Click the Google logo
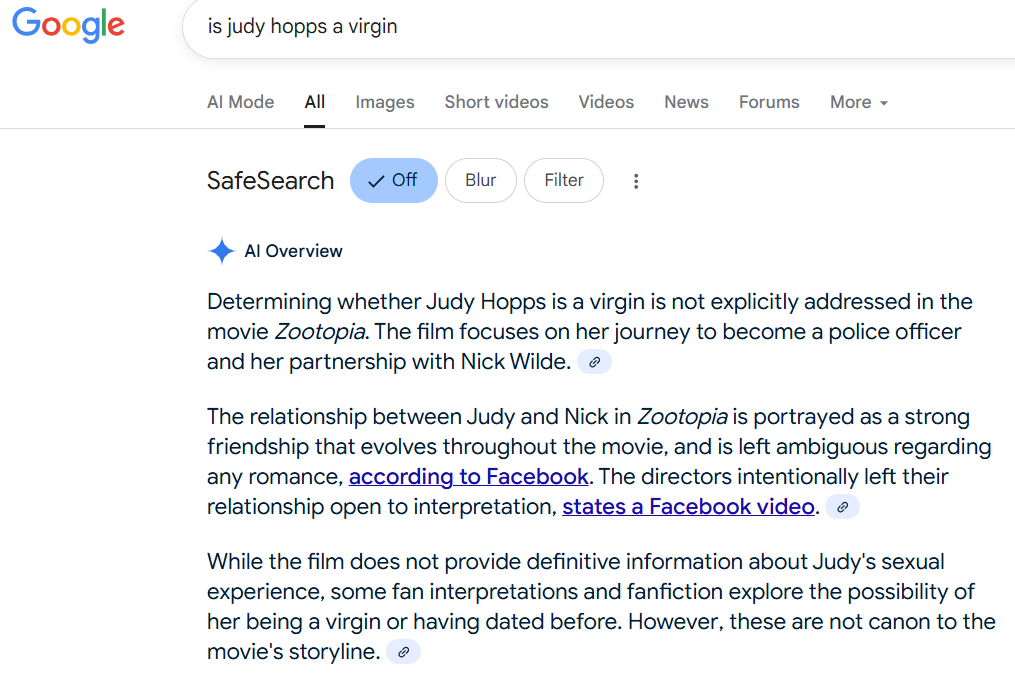 pos(68,25)
